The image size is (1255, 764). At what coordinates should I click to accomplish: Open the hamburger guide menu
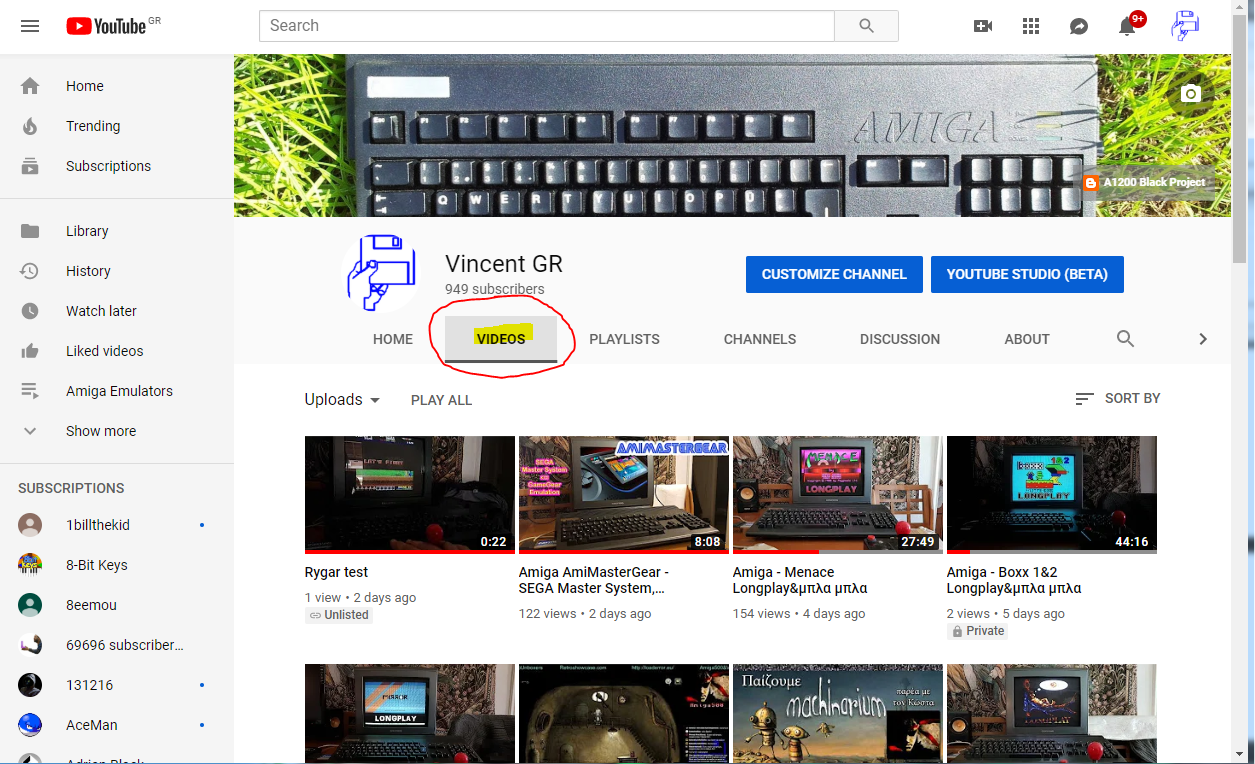point(30,26)
